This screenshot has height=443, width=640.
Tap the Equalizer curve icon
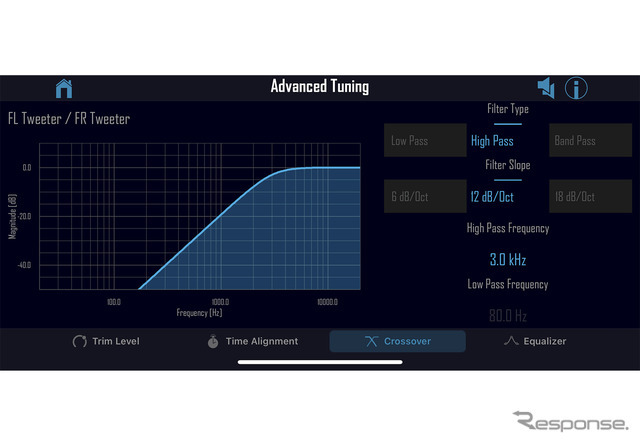(x=511, y=341)
